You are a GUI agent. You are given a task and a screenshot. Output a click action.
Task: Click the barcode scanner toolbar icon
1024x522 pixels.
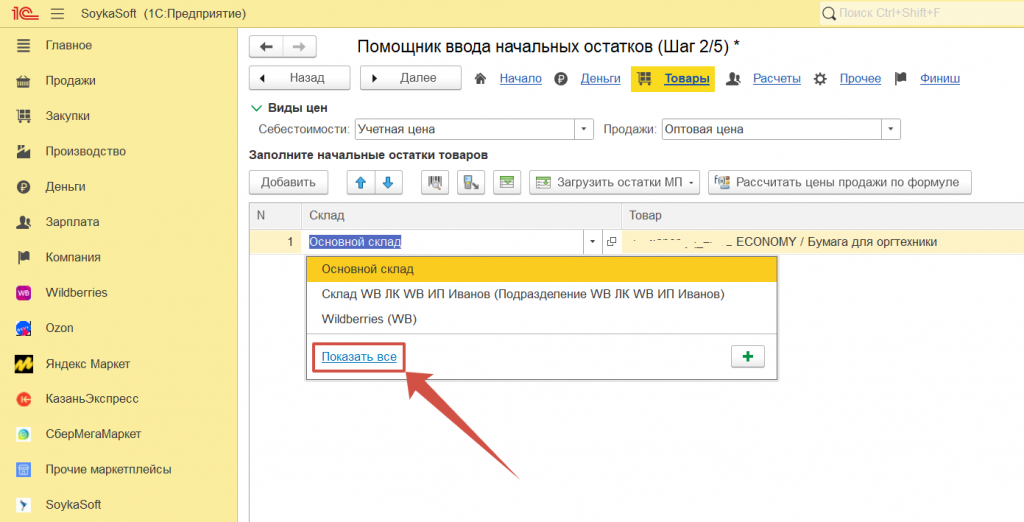(x=435, y=182)
